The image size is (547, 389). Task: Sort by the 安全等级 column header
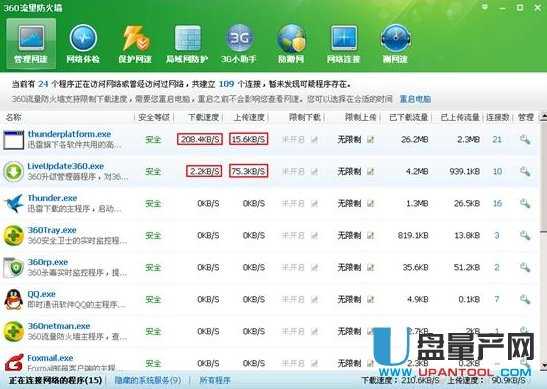tap(154, 117)
